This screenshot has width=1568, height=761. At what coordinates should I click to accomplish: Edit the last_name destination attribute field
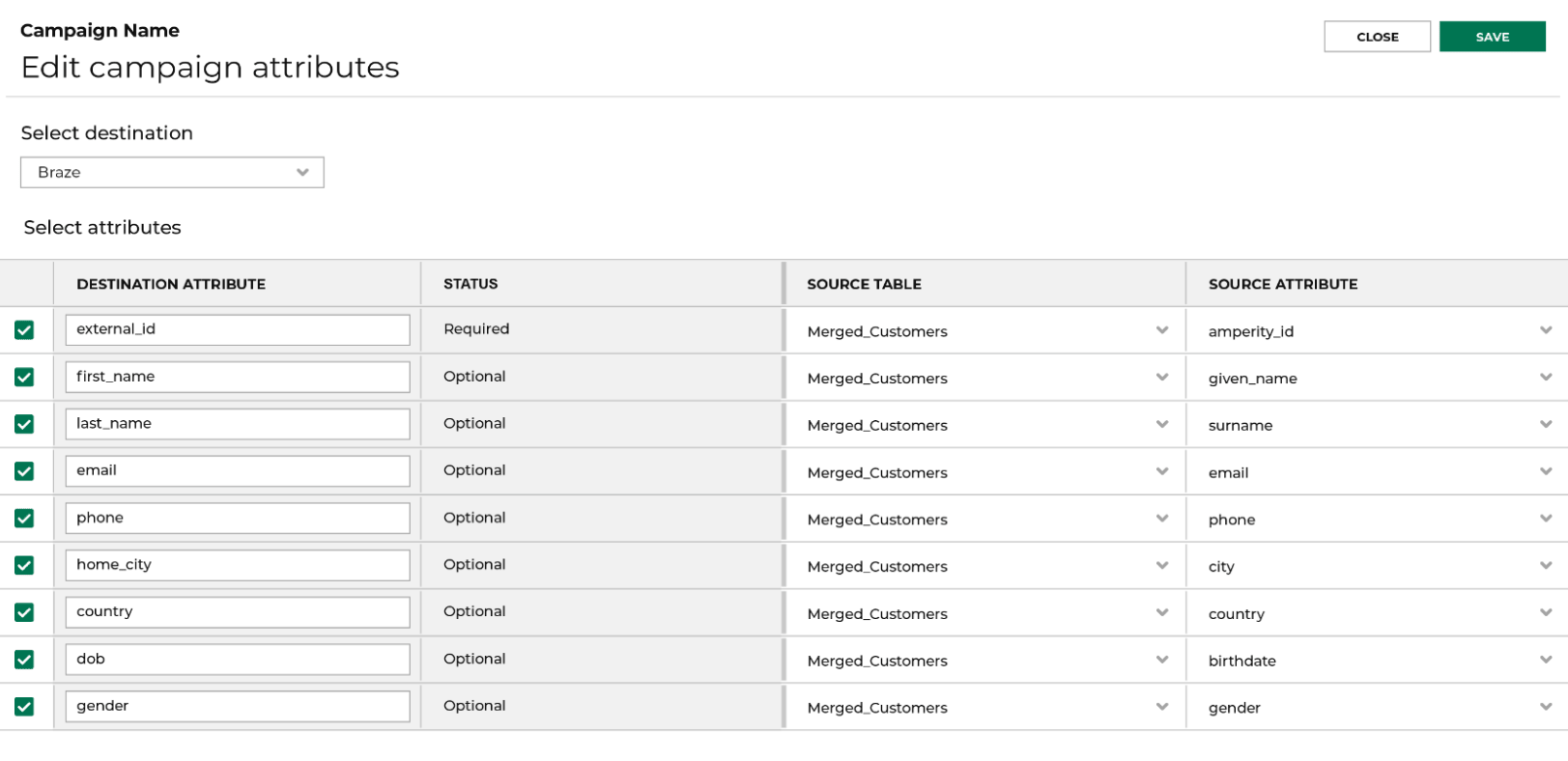click(x=237, y=424)
